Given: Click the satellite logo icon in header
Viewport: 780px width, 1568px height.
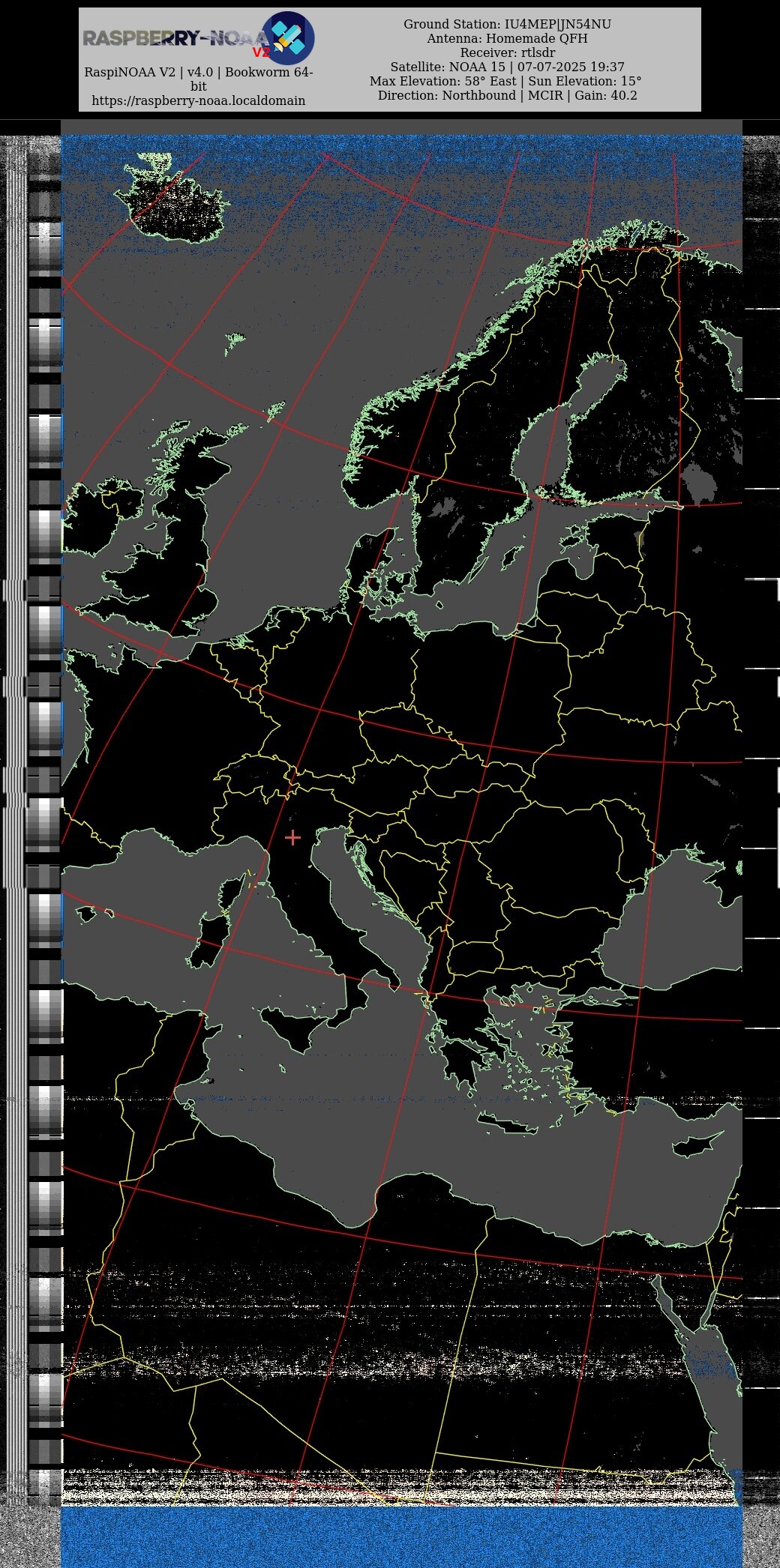Looking at the screenshot, I should [x=287, y=37].
